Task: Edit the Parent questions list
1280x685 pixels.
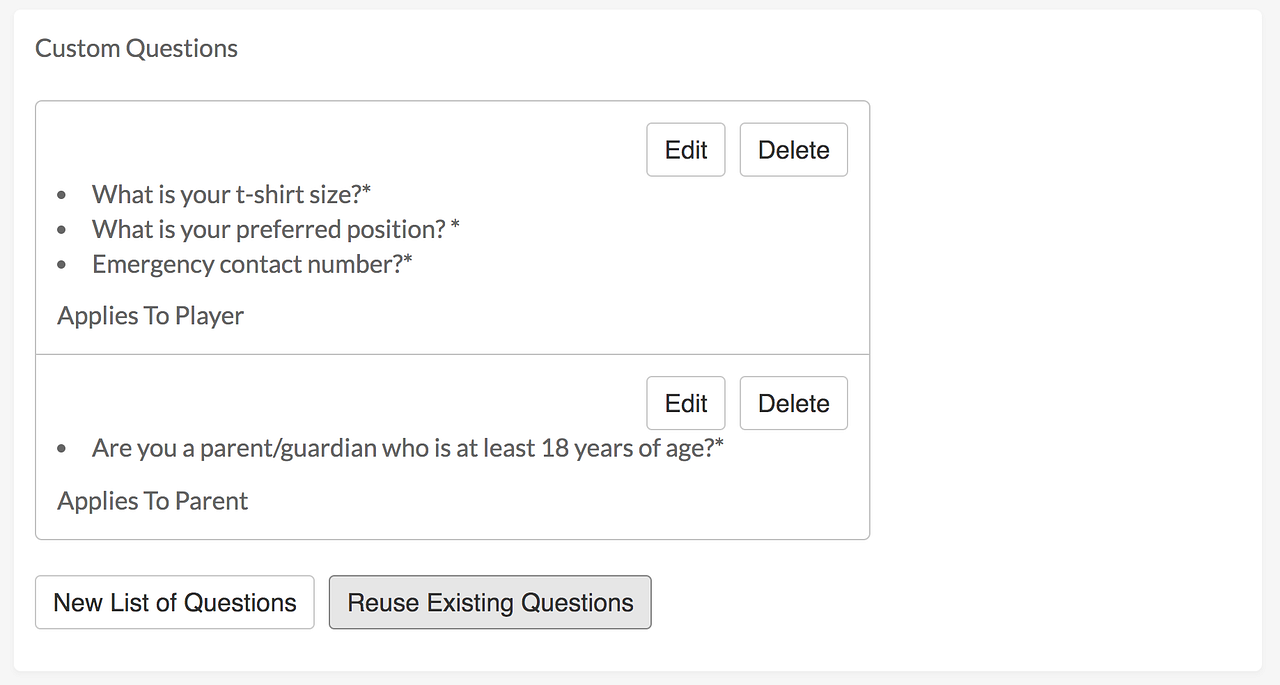Action: point(685,403)
